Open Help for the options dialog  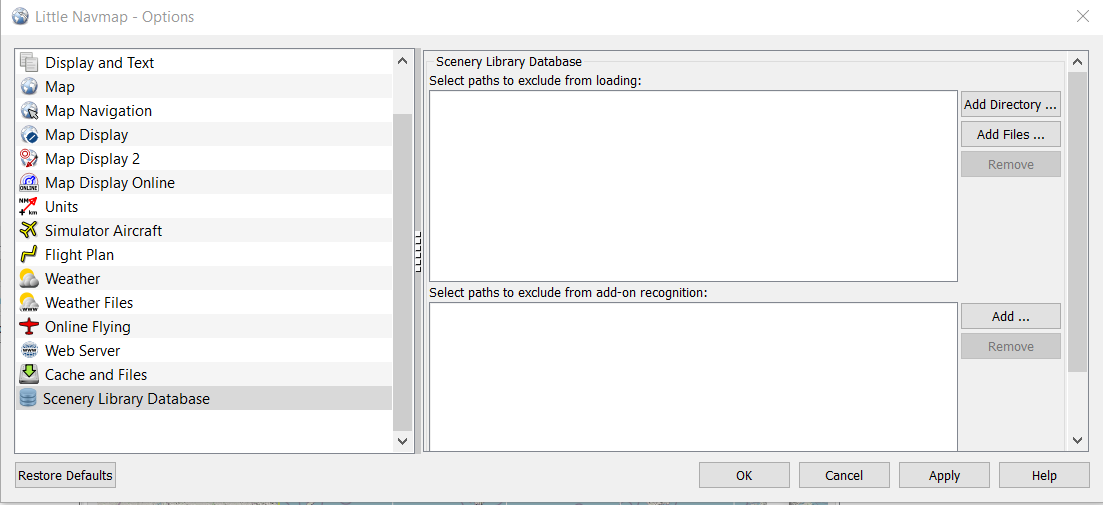pos(1044,475)
